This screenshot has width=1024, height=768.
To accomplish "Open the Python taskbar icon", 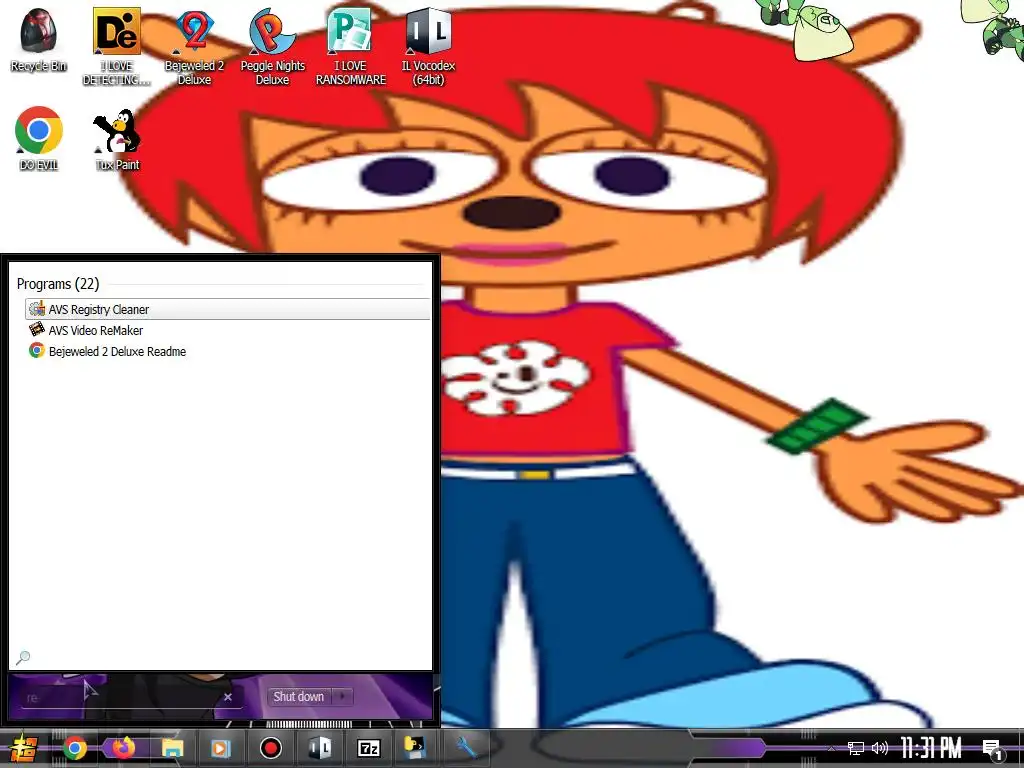I will tap(415, 746).
